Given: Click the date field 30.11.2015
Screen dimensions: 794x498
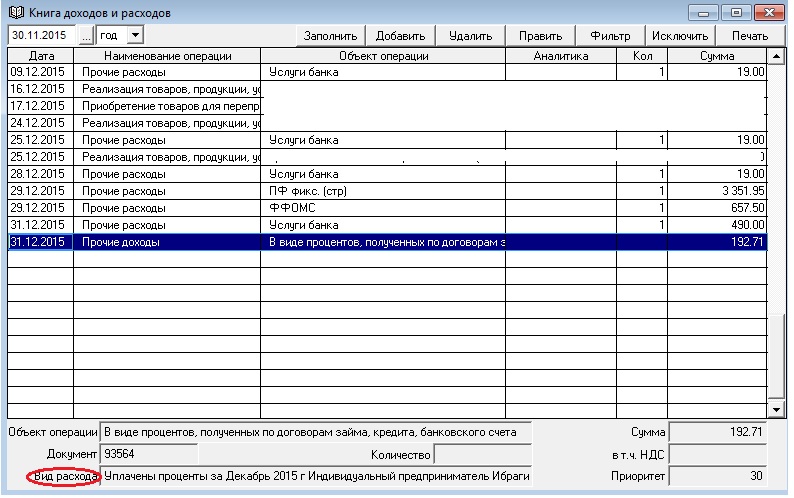Looking at the screenshot, I should click(x=42, y=35).
